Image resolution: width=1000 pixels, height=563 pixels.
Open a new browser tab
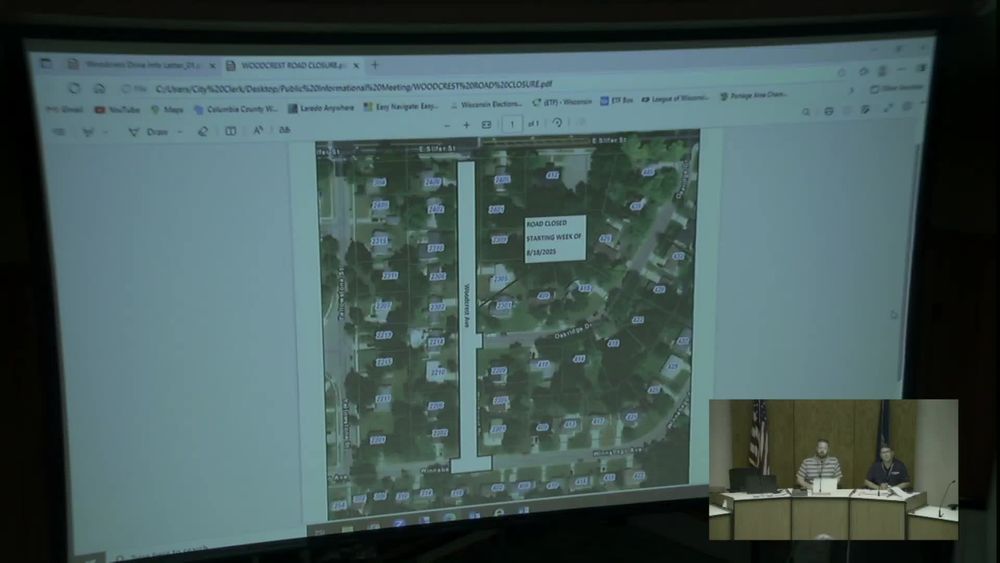click(x=375, y=64)
